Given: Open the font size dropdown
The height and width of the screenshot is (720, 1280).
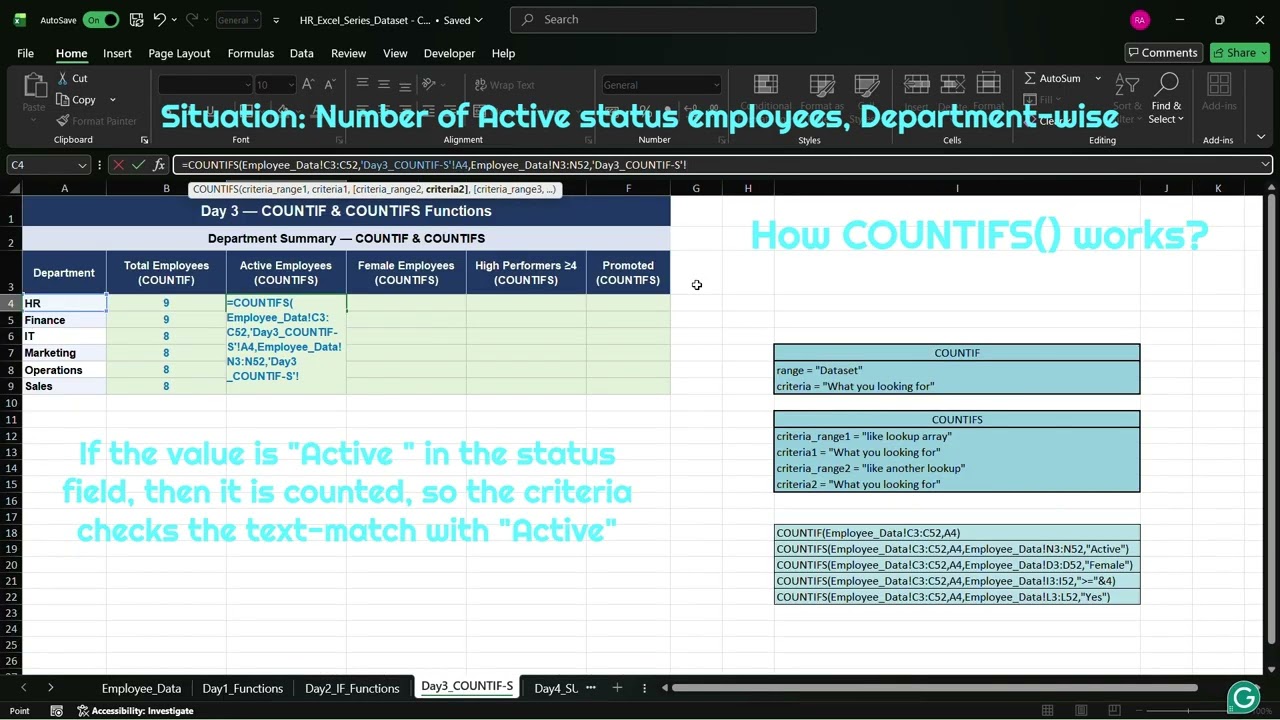Looking at the screenshot, I should click(x=290, y=85).
